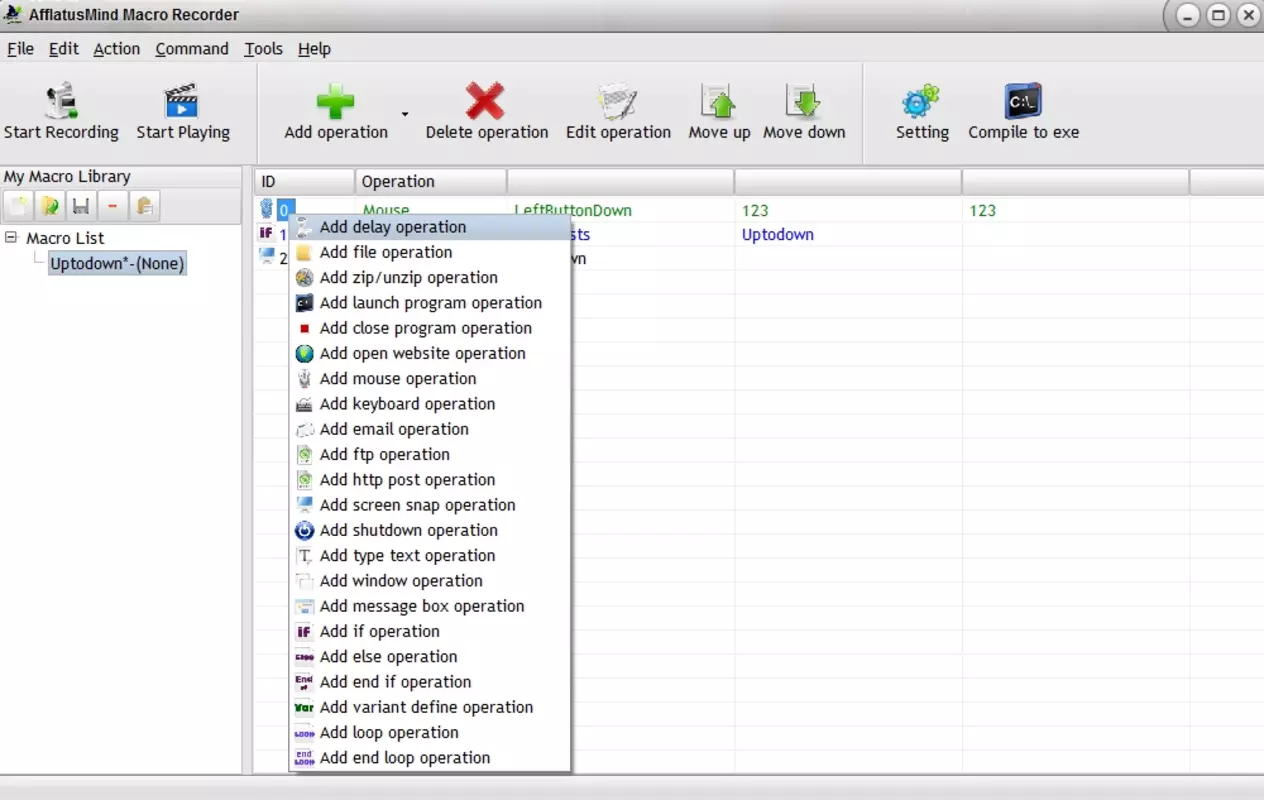
Task: Open the Command menu
Action: [x=192, y=48]
